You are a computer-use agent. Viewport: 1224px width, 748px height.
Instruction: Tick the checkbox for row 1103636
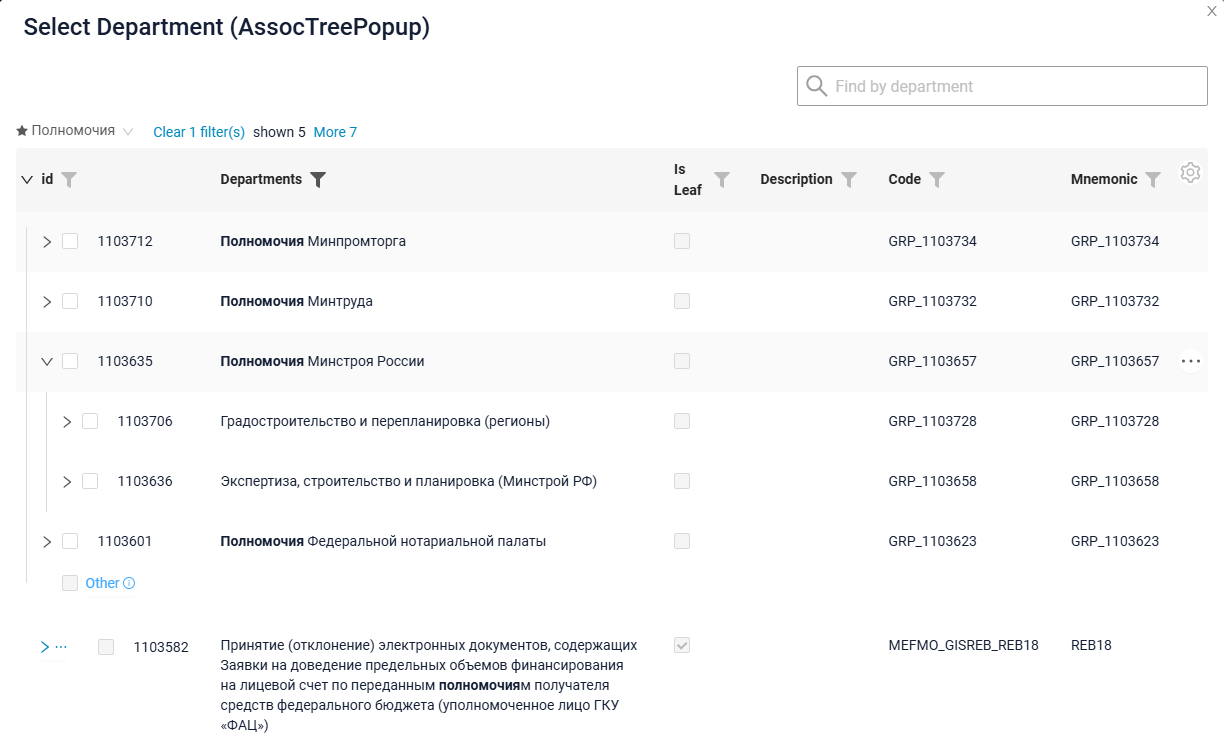tap(90, 481)
